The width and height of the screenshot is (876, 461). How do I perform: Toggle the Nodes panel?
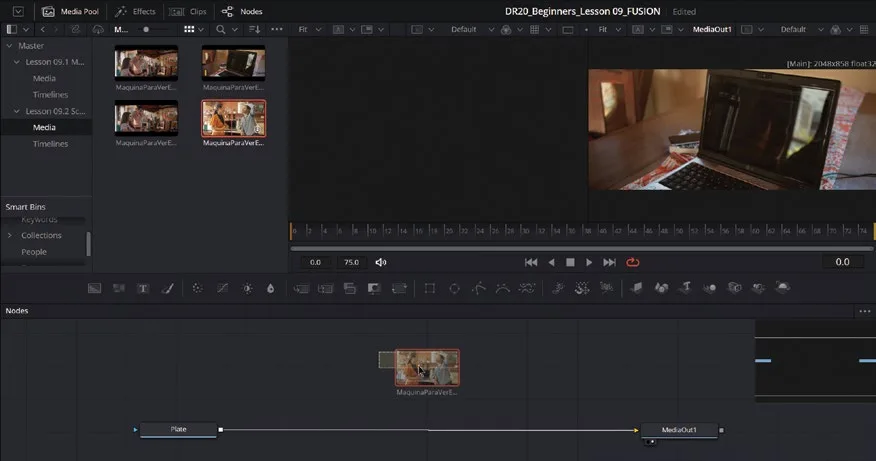click(242, 11)
